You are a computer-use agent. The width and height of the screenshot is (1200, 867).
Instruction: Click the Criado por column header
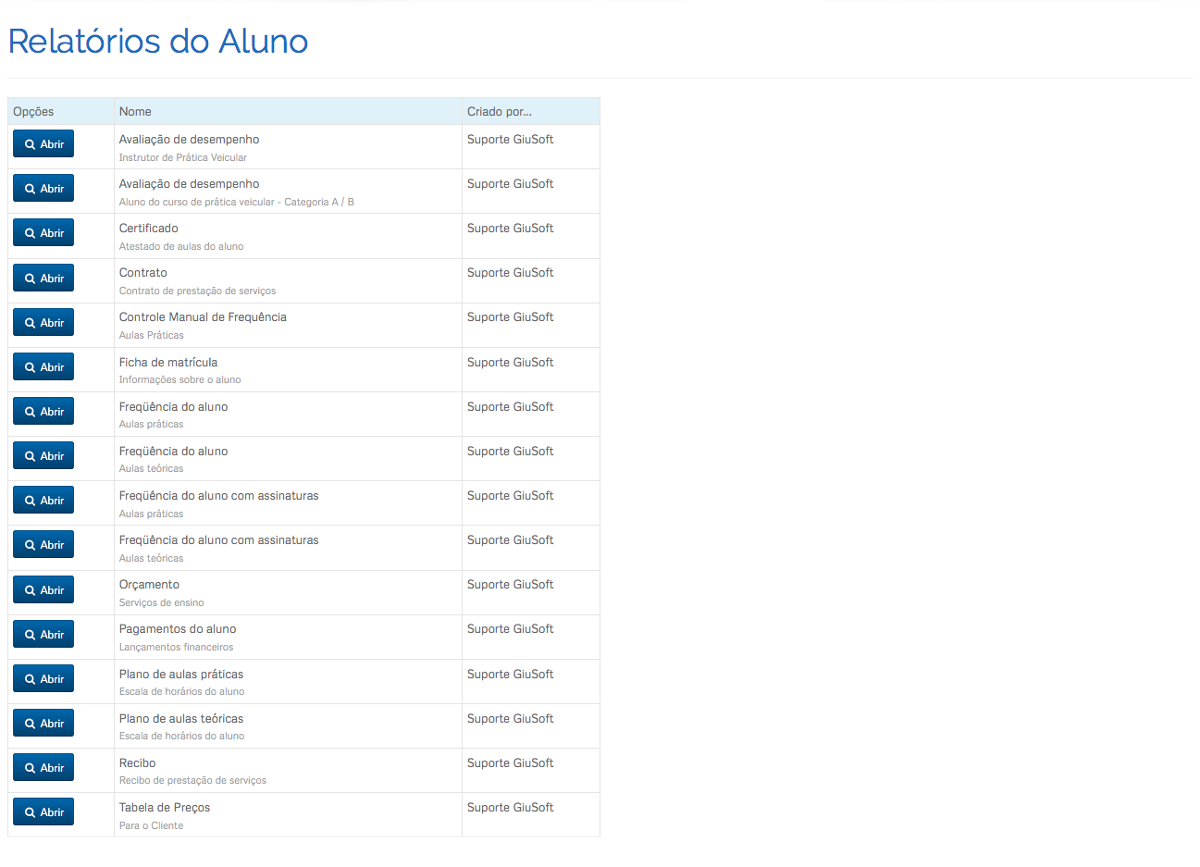pyautogui.click(x=499, y=111)
